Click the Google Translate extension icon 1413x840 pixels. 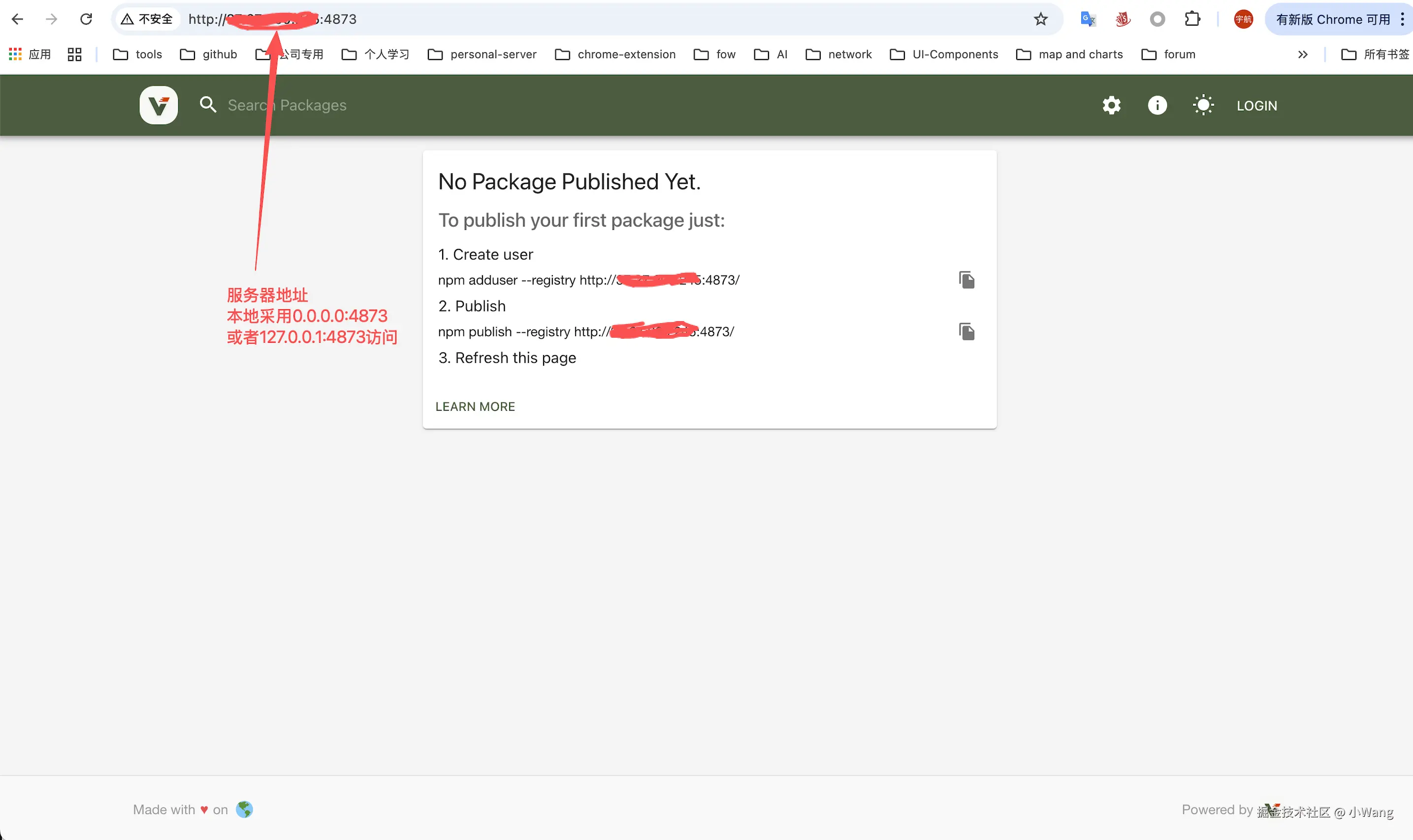tap(1088, 19)
